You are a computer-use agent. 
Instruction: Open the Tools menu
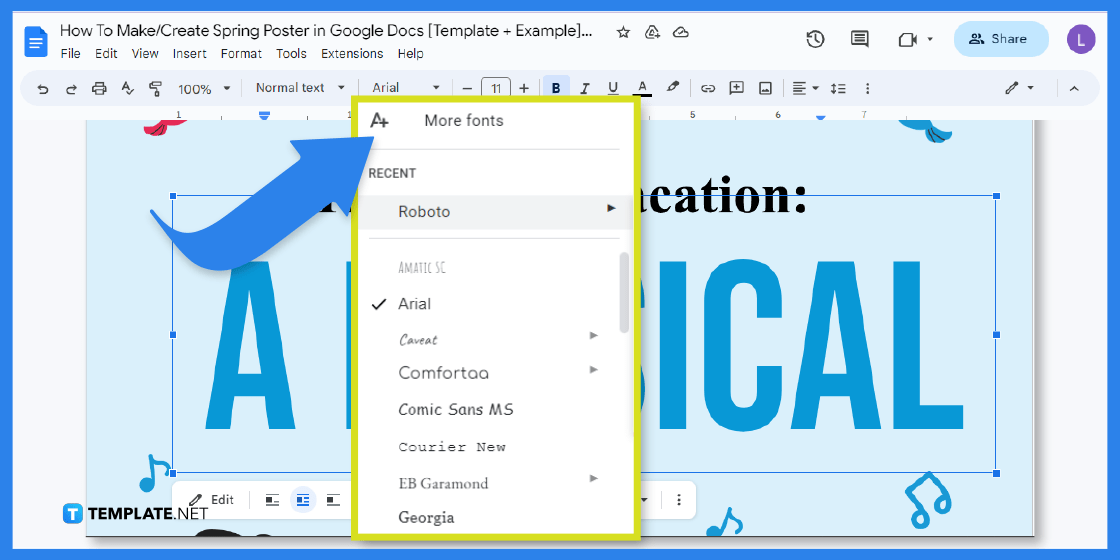pos(291,54)
